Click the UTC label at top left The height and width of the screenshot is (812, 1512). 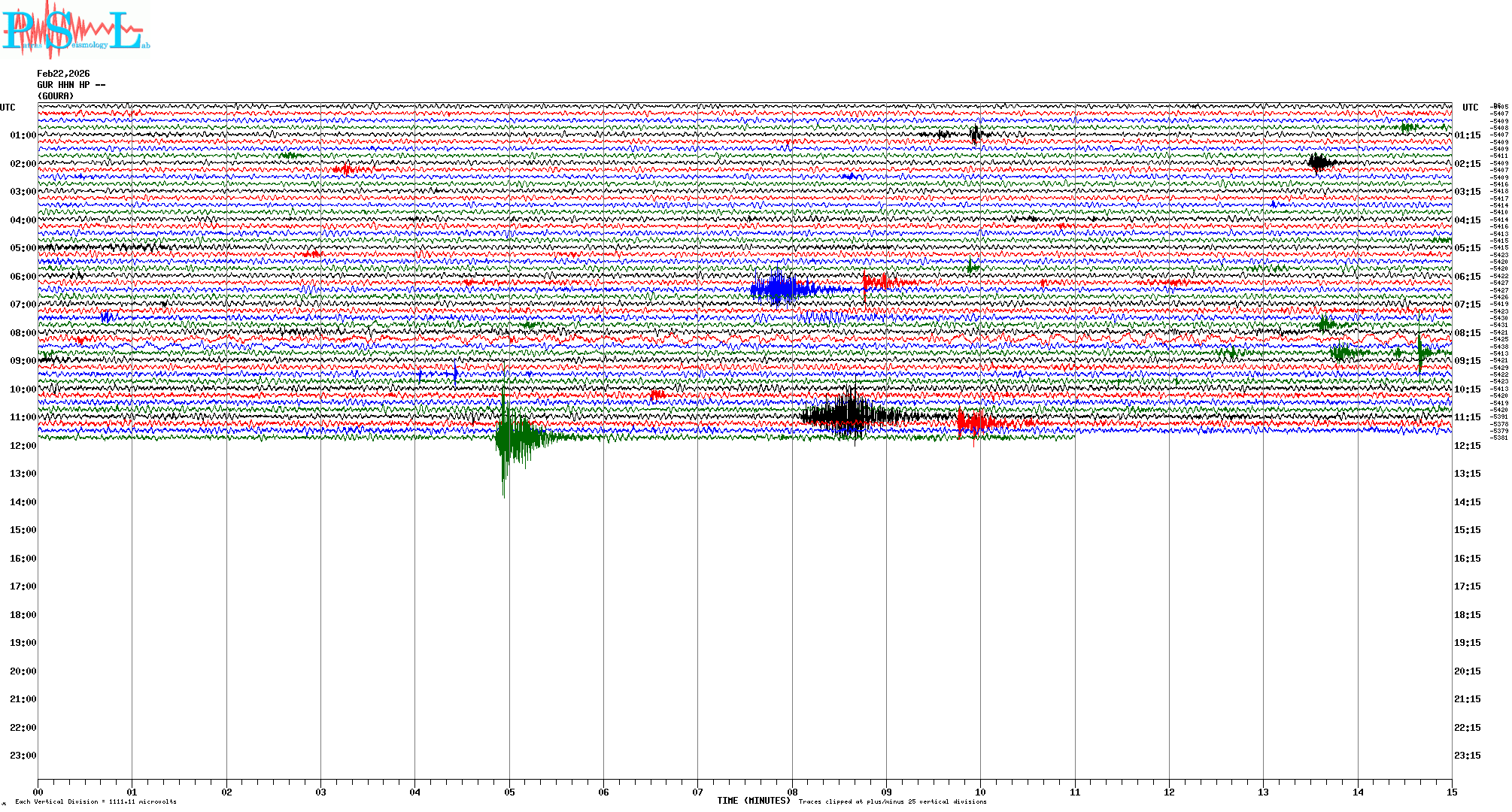[8, 108]
